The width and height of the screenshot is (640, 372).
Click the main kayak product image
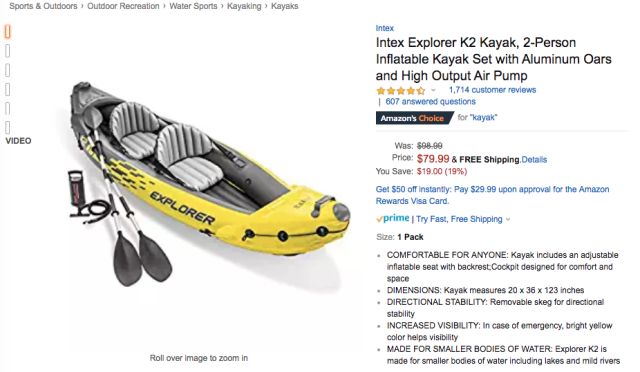tap(208, 184)
